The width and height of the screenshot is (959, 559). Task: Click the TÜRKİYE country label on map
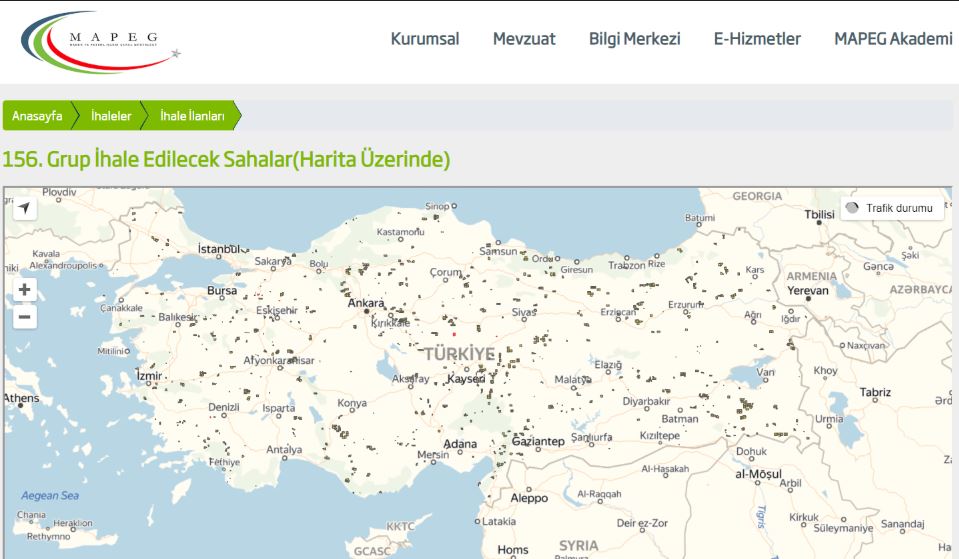pyautogui.click(x=459, y=354)
